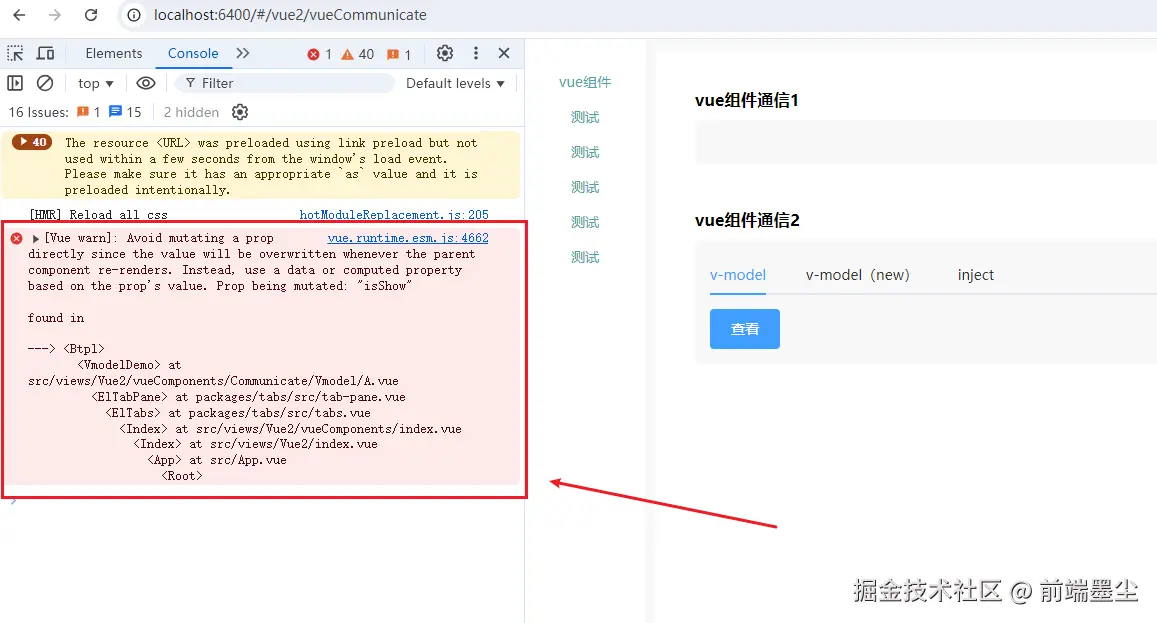Open console settings gear beside hidden count
Viewport: 1157px width, 623px height.
pos(240,112)
